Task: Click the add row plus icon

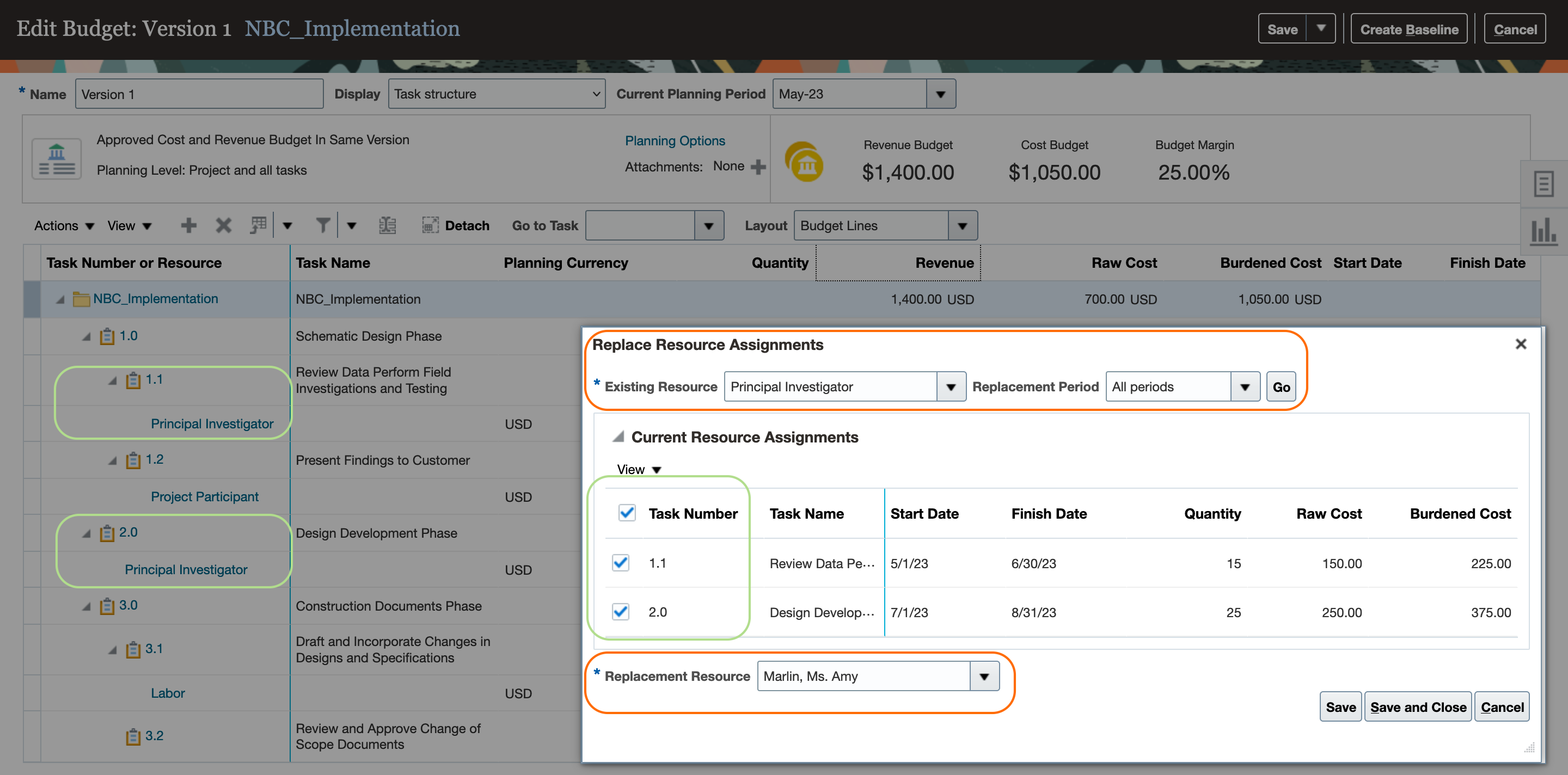Action: 189,226
